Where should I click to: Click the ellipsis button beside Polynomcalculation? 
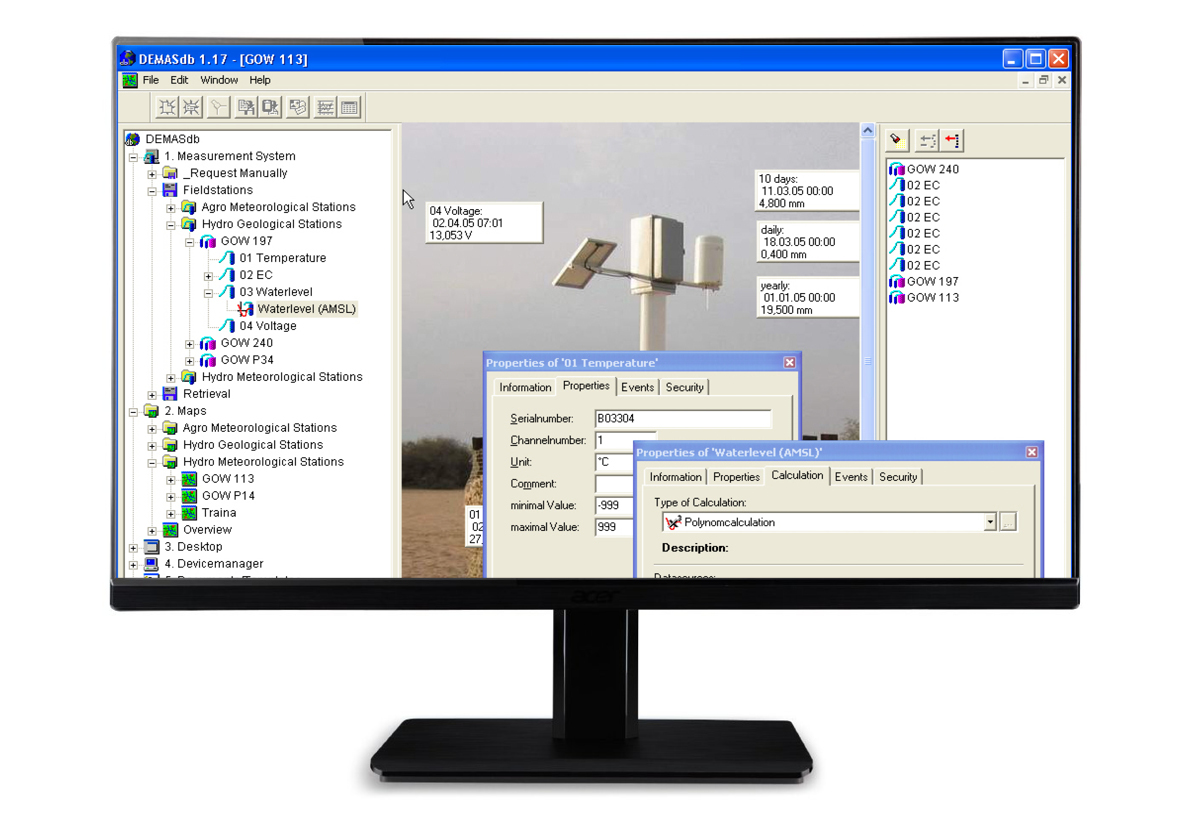1009,522
